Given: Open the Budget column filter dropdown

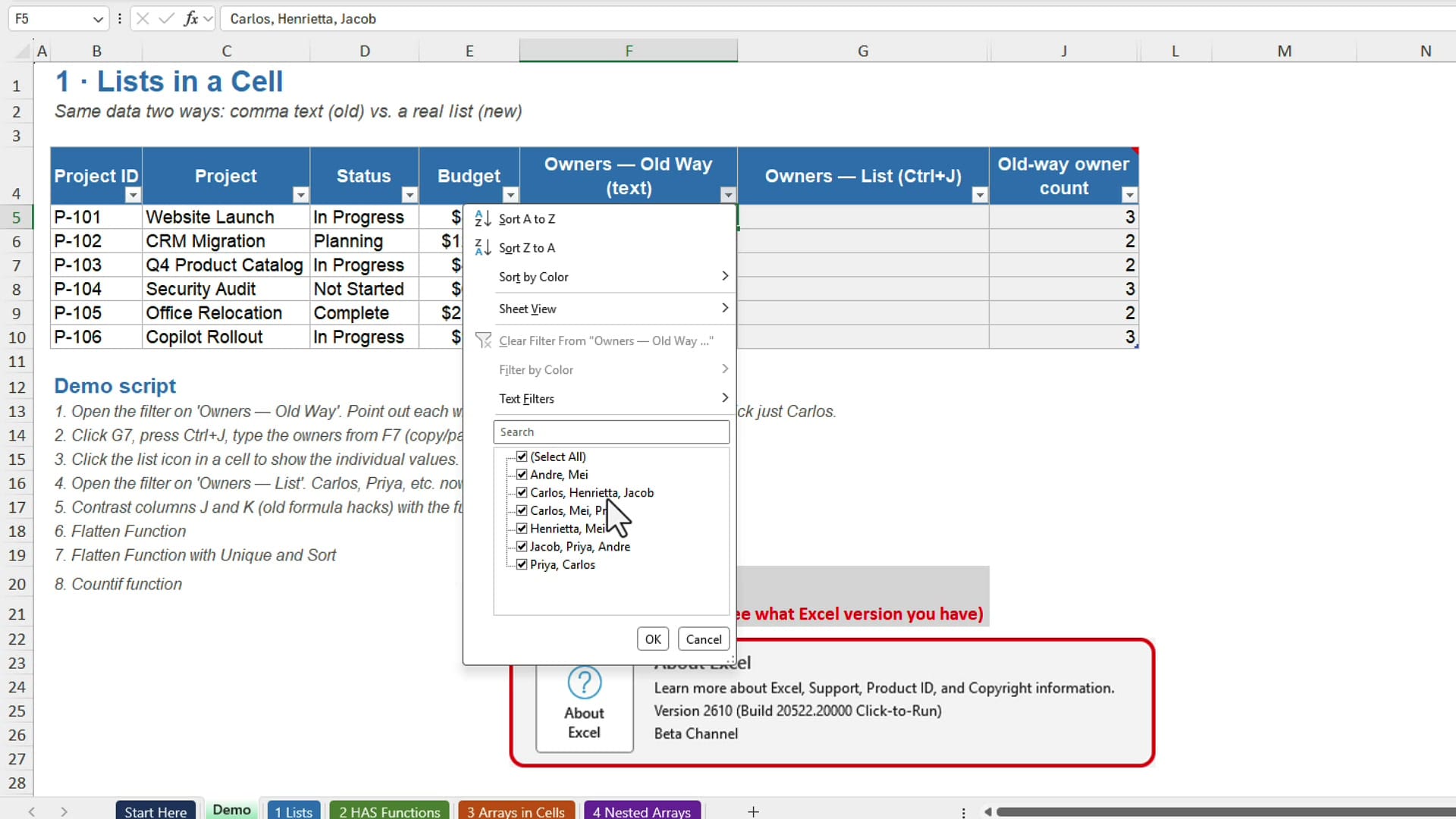Looking at the screenshot, I should coord(510,195).
